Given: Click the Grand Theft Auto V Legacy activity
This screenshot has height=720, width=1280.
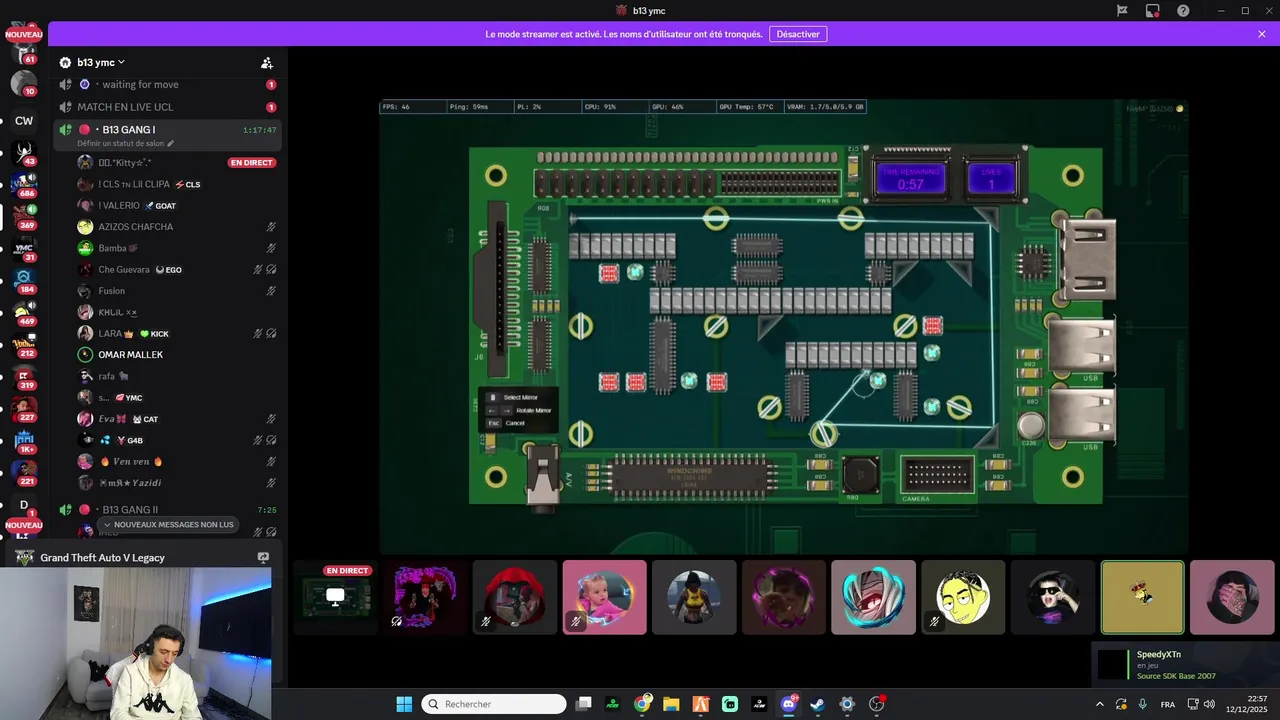Looking at the screenshot, I should pyautogui.click(x=102, y=558).
